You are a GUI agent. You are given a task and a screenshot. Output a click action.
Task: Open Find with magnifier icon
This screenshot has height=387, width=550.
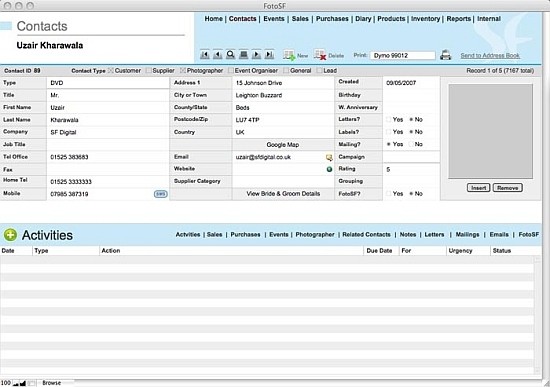(230, 55)
